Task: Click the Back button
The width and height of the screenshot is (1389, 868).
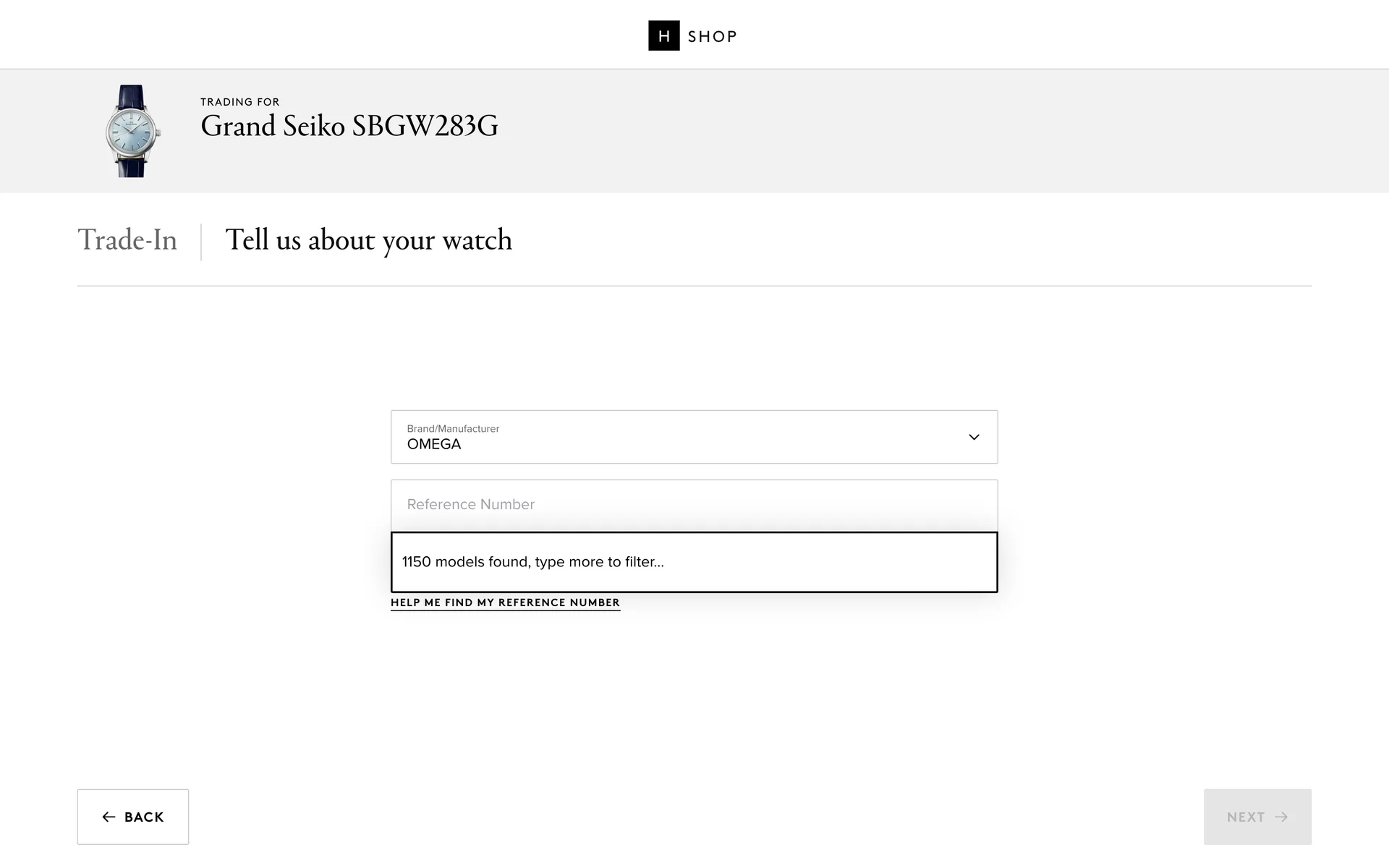Action: (133, 817)
